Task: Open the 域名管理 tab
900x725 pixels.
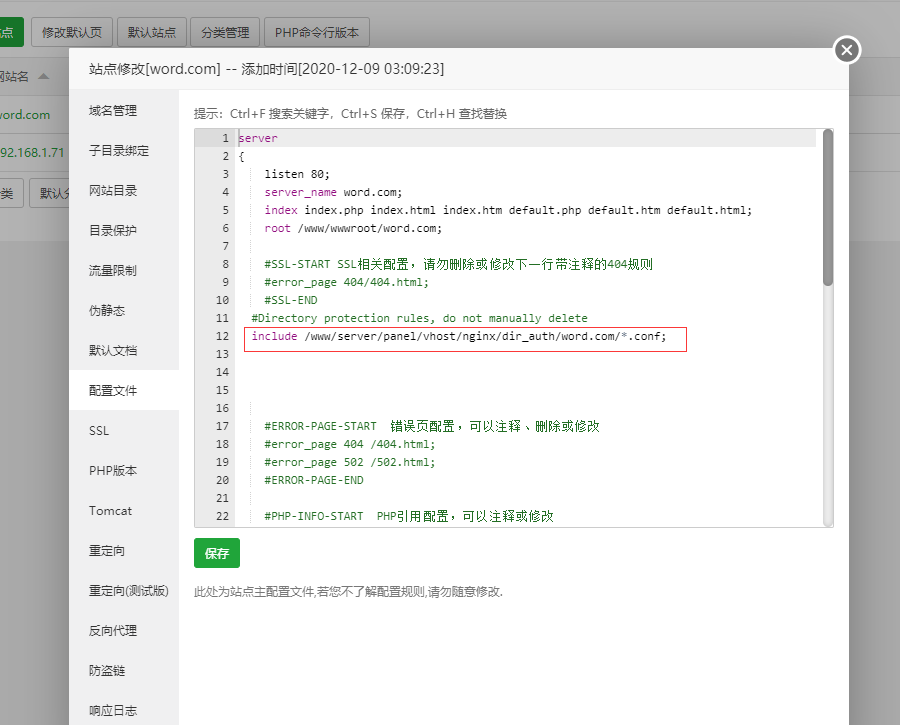Action: [x=113, y=111]
